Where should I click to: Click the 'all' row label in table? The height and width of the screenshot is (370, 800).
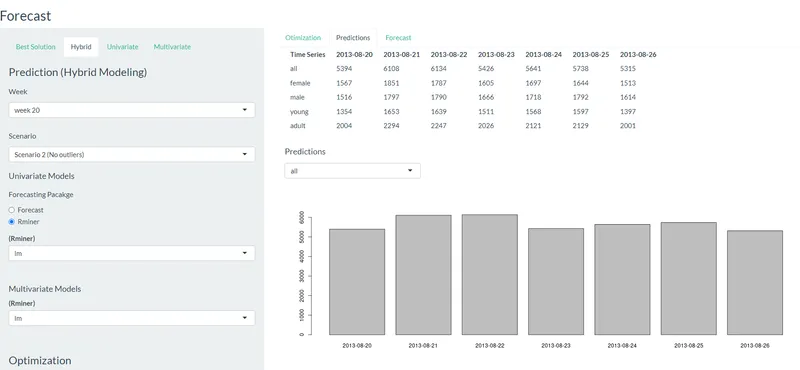[x=293, y=69]
